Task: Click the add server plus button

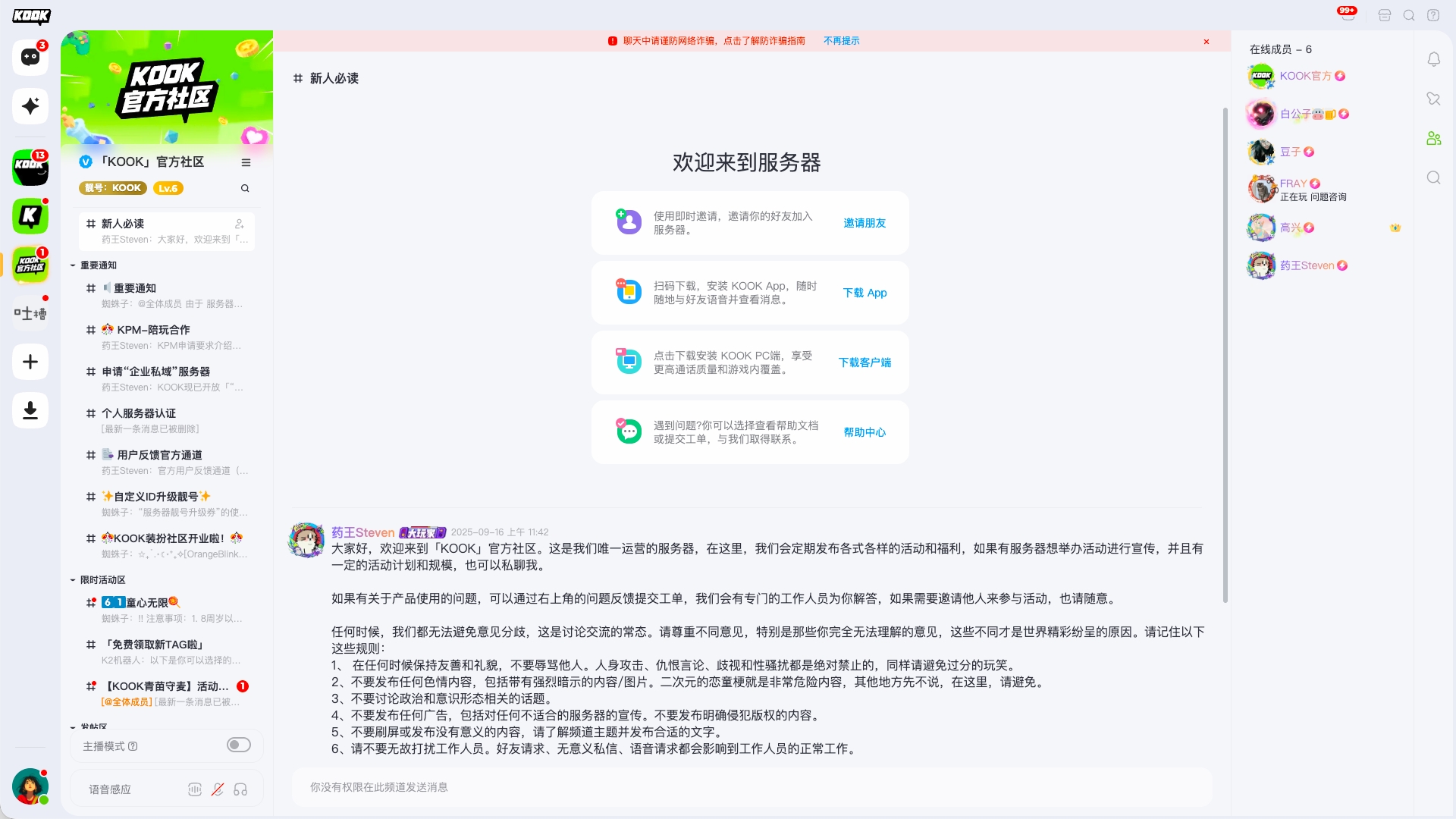Action: 30,362
